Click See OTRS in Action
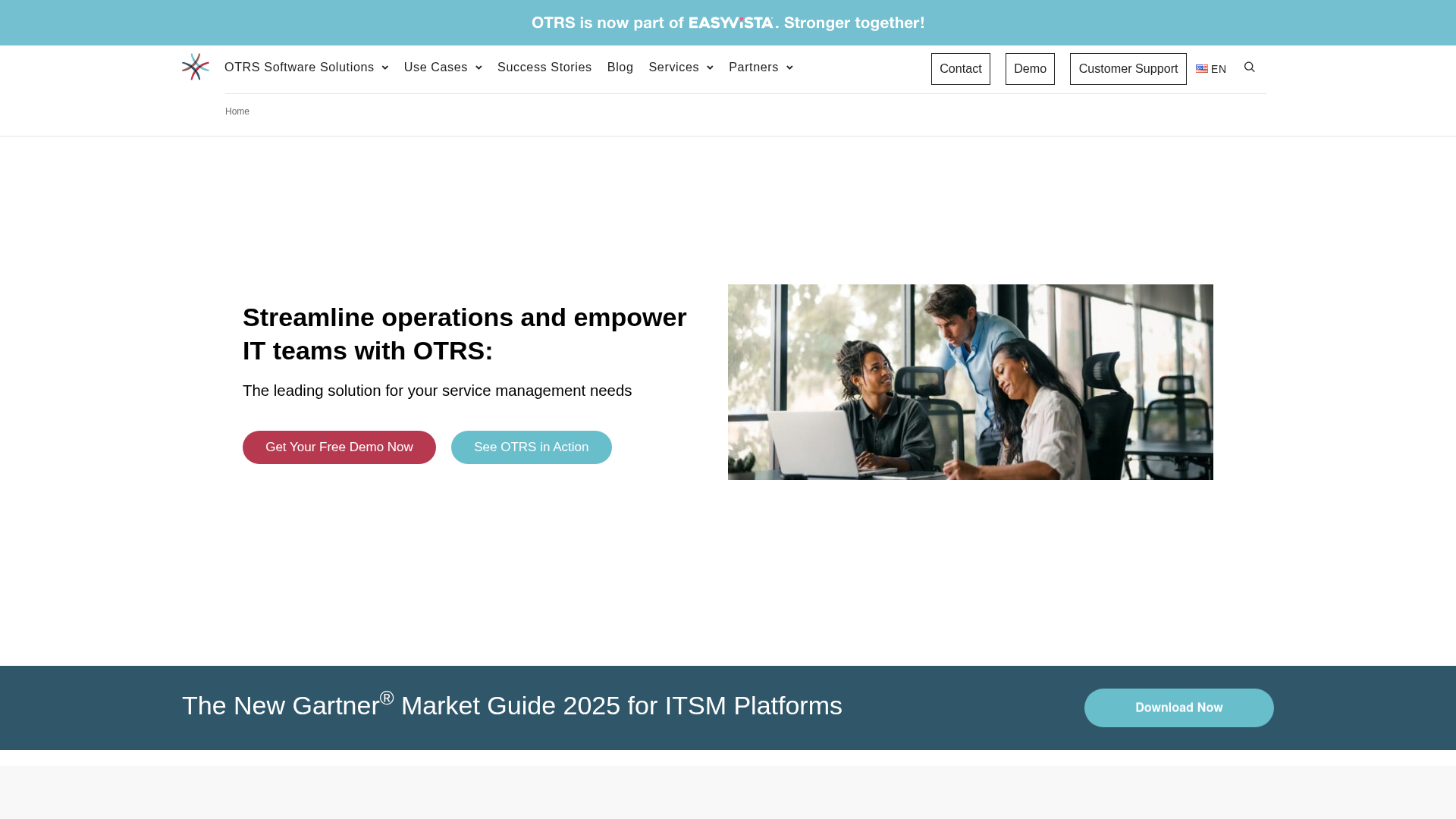This screenshot has width=1456, height=819. 531,447
